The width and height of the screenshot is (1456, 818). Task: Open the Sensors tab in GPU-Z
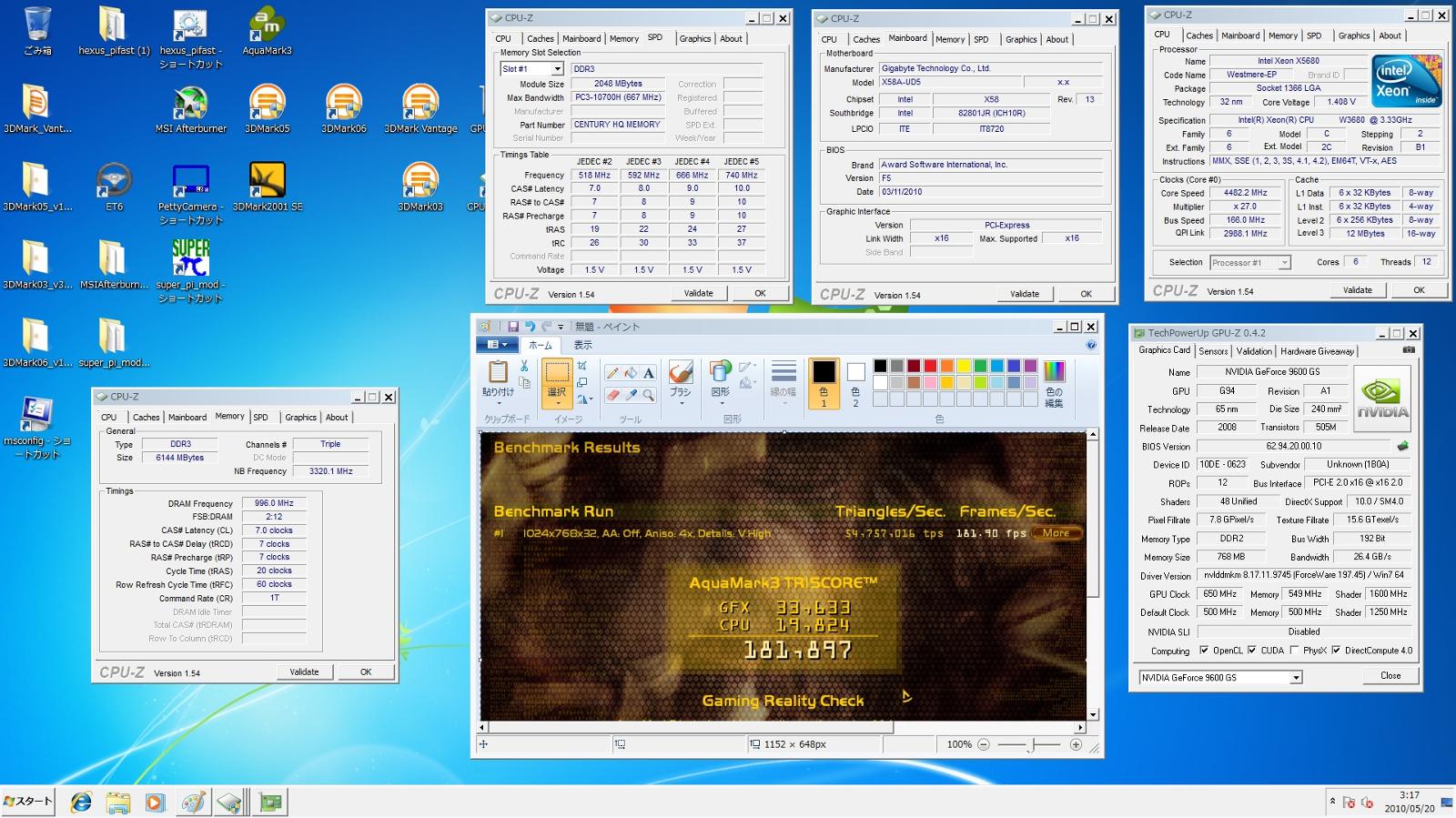point(1213,351)
